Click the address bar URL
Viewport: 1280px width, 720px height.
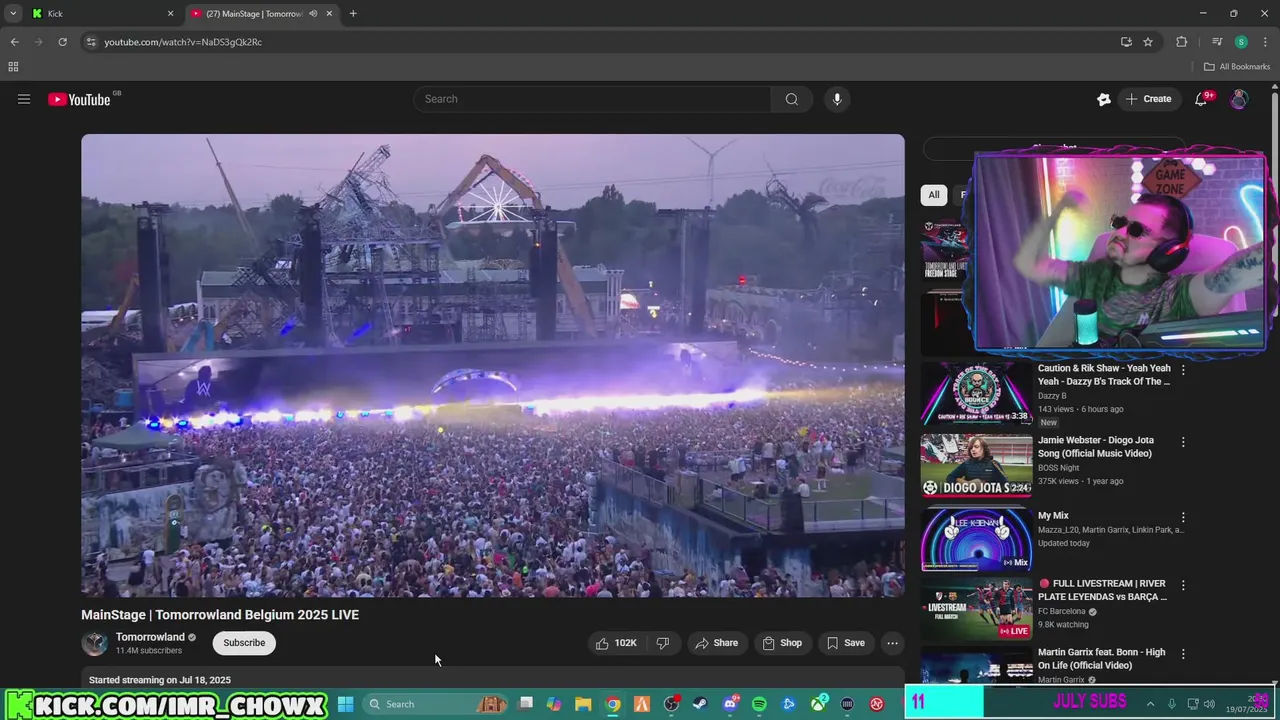tap(183, 42)
